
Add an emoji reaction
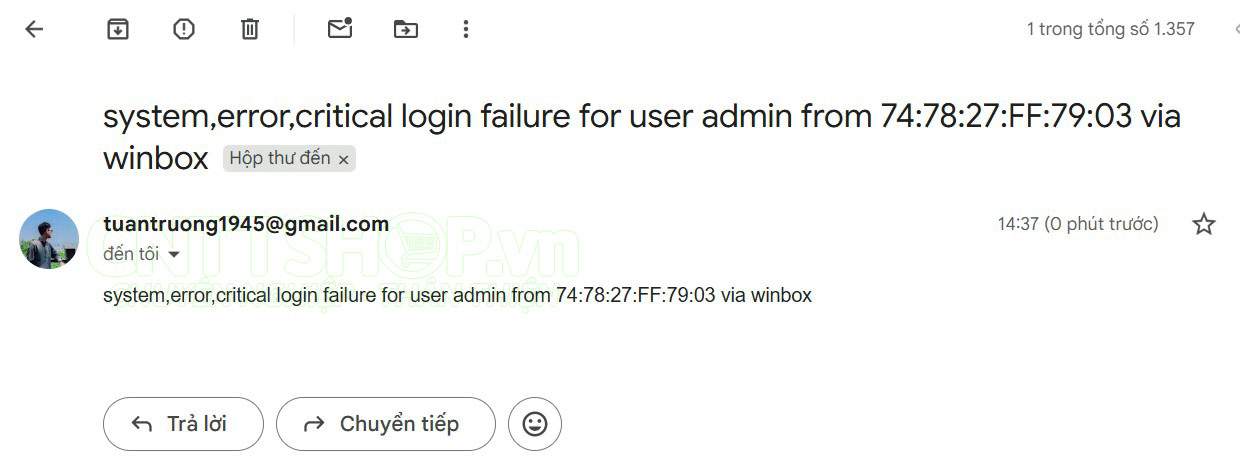pyautogui.click(x=535, y=424)
